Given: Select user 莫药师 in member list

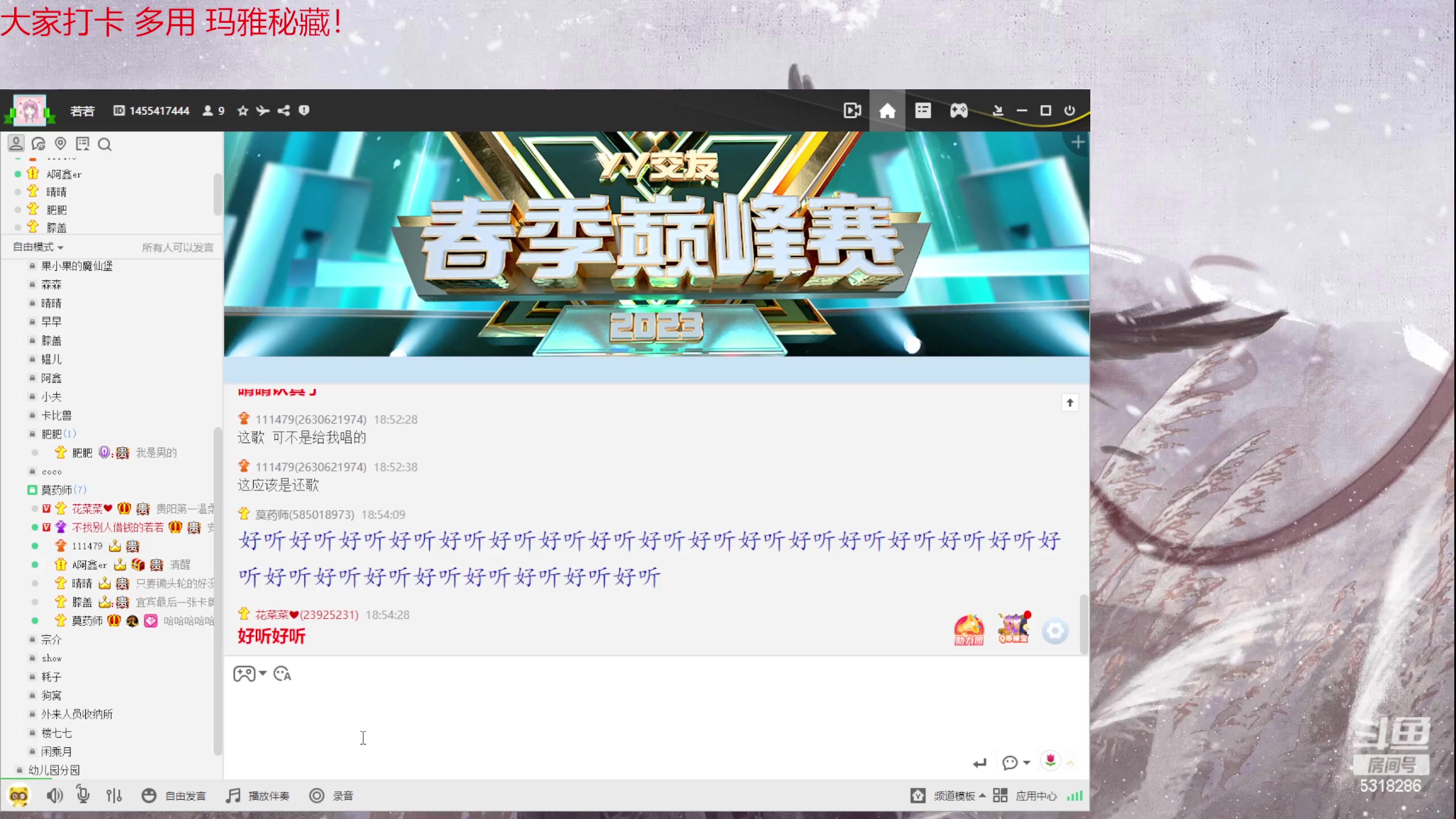Looking at the screenshot, I should coord(87,621).
